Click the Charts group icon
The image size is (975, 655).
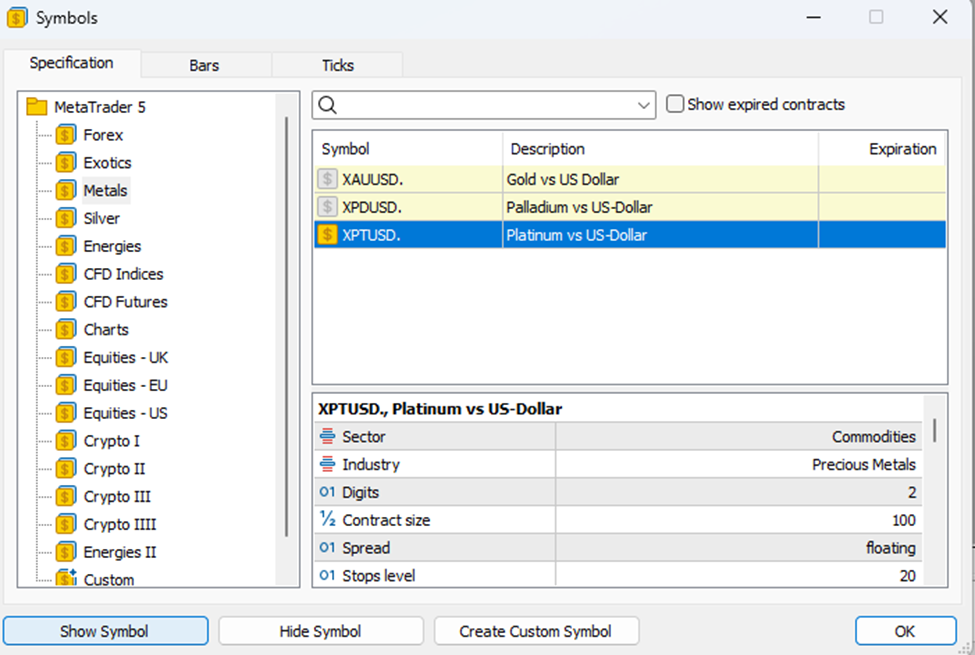click(65, 330)
